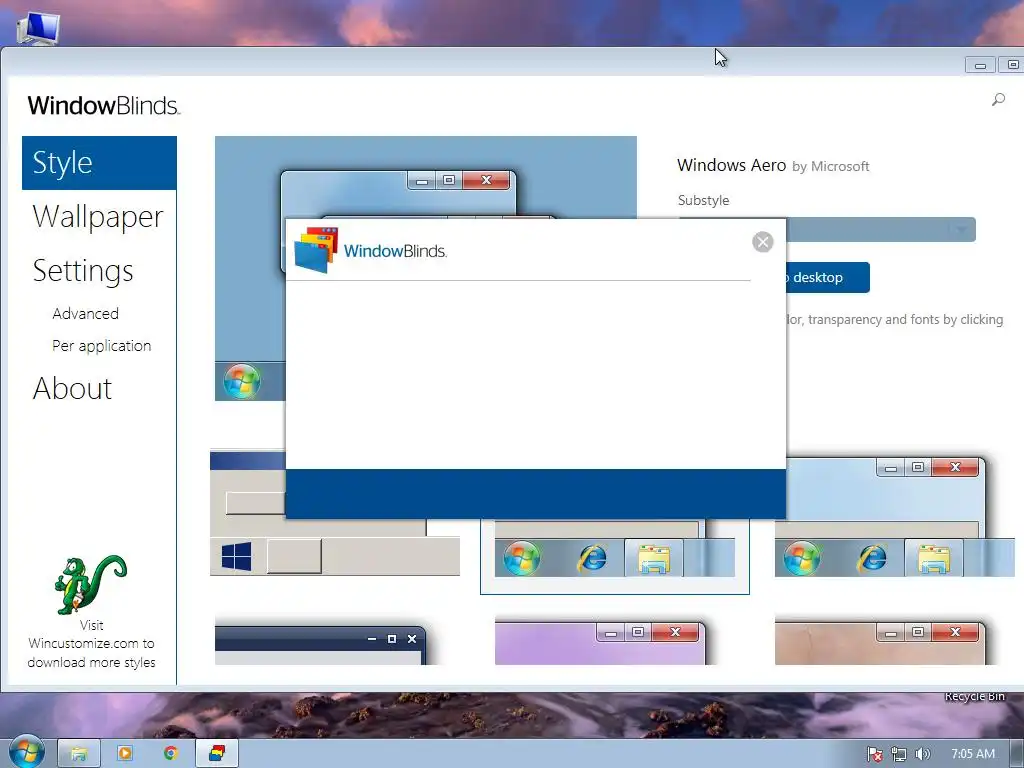Screen dimensions: 1024x768
Task: Go to Advanced settings
Action: pyautogui.click(x=86, y=313)
